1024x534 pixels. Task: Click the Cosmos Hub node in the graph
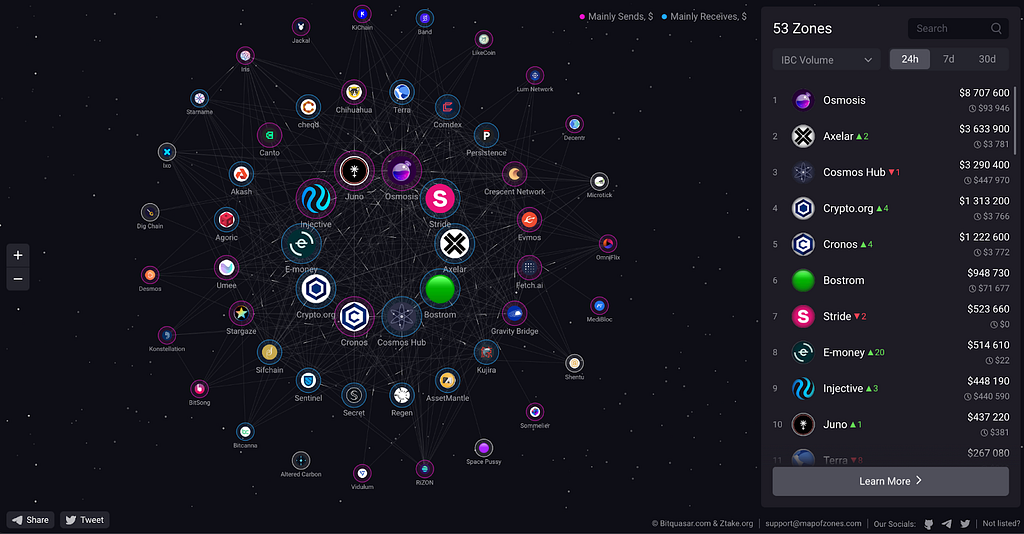[x=401, y=317]
